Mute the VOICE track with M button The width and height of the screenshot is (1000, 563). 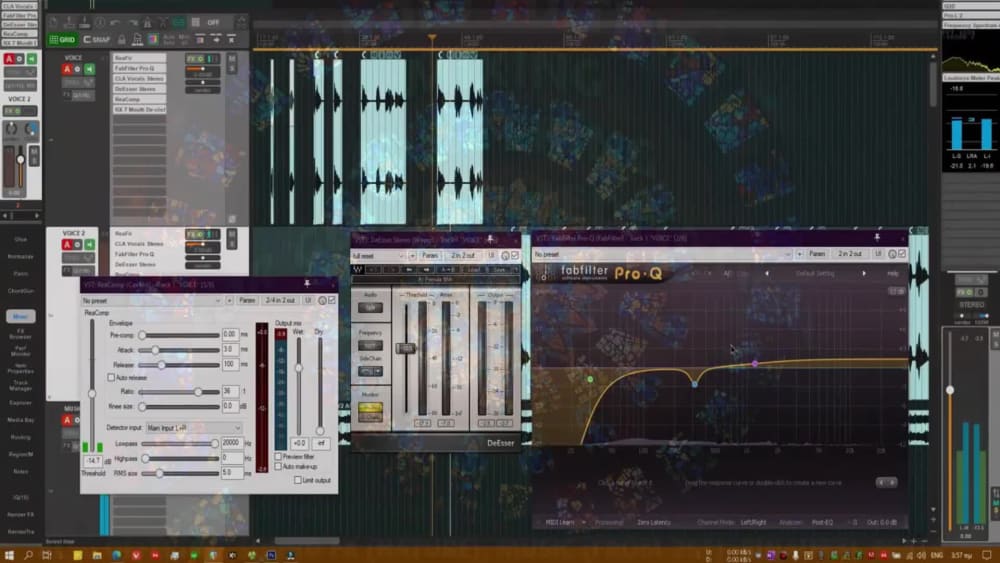232,59
